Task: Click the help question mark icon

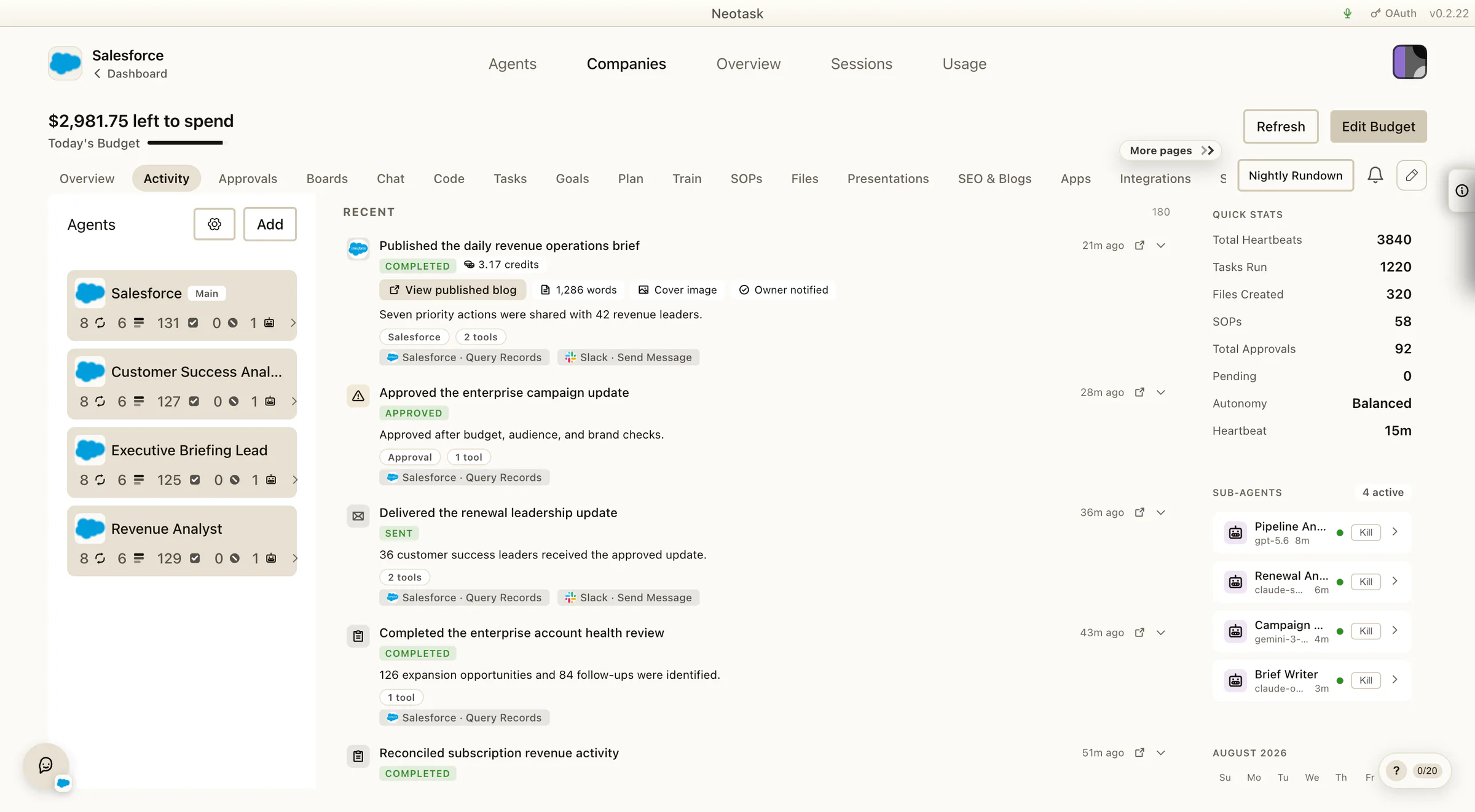Action: click(1396, 771)
